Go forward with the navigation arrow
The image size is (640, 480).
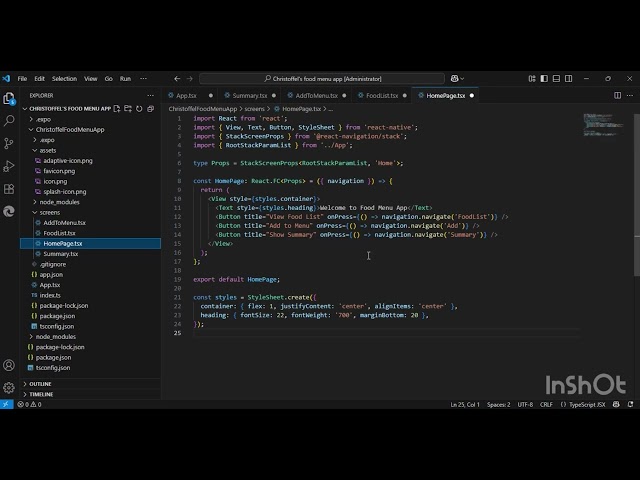[190, 78]
